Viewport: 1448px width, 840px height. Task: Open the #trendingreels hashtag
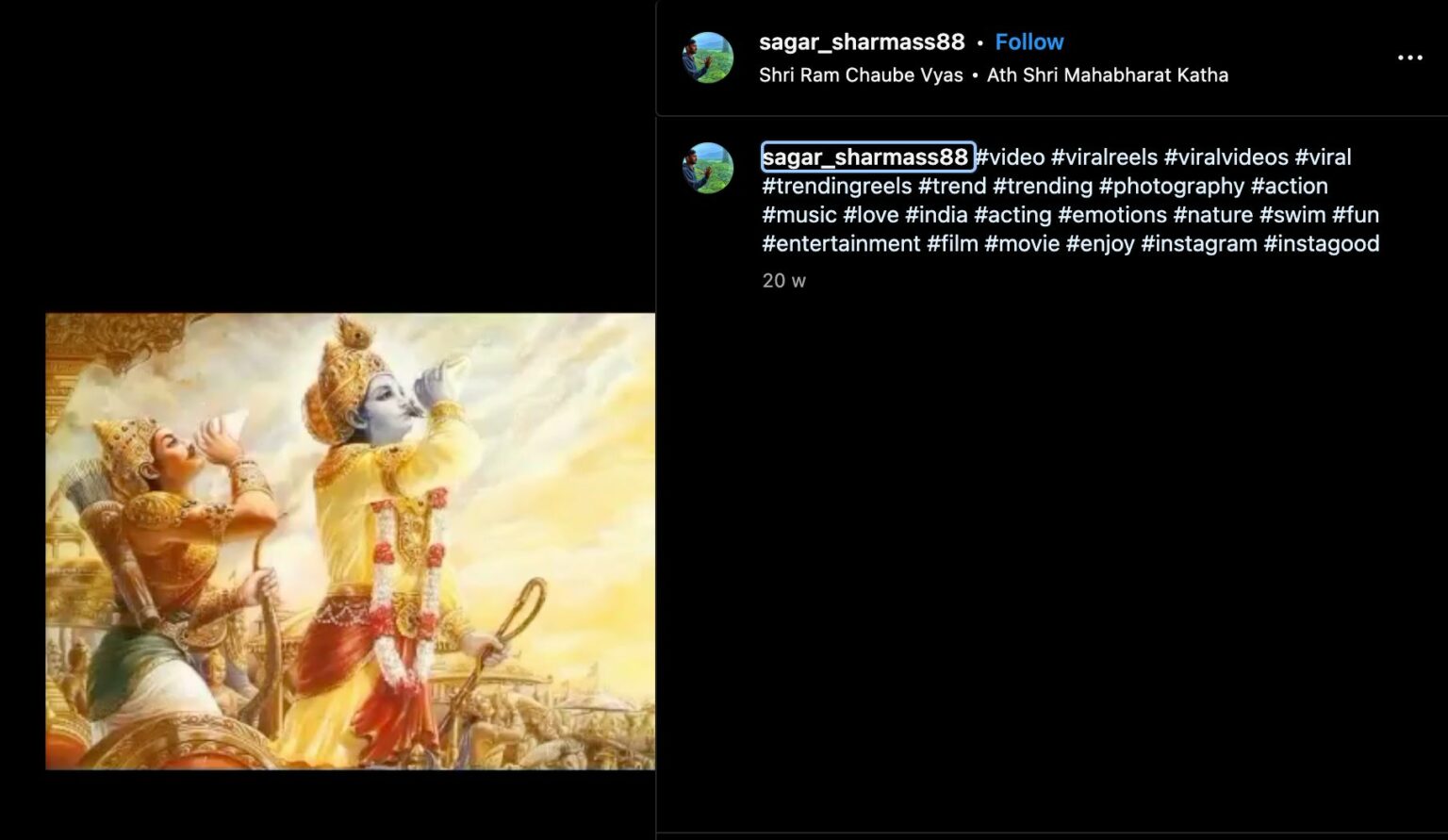point(837,186)
